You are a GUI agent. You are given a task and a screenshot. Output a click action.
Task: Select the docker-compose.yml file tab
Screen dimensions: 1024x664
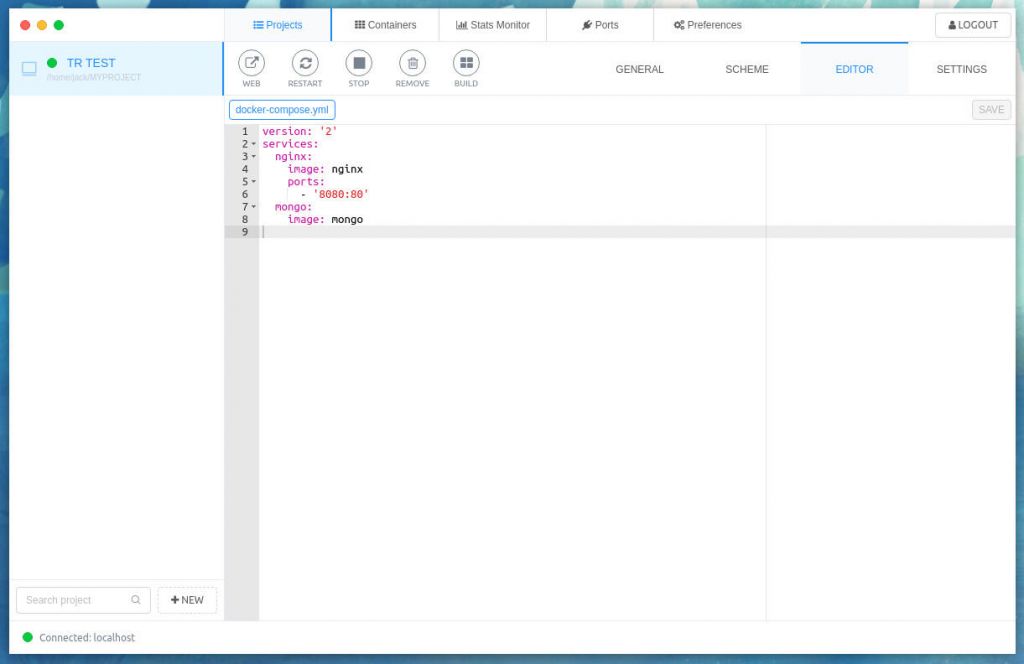[x=281, y=109]
